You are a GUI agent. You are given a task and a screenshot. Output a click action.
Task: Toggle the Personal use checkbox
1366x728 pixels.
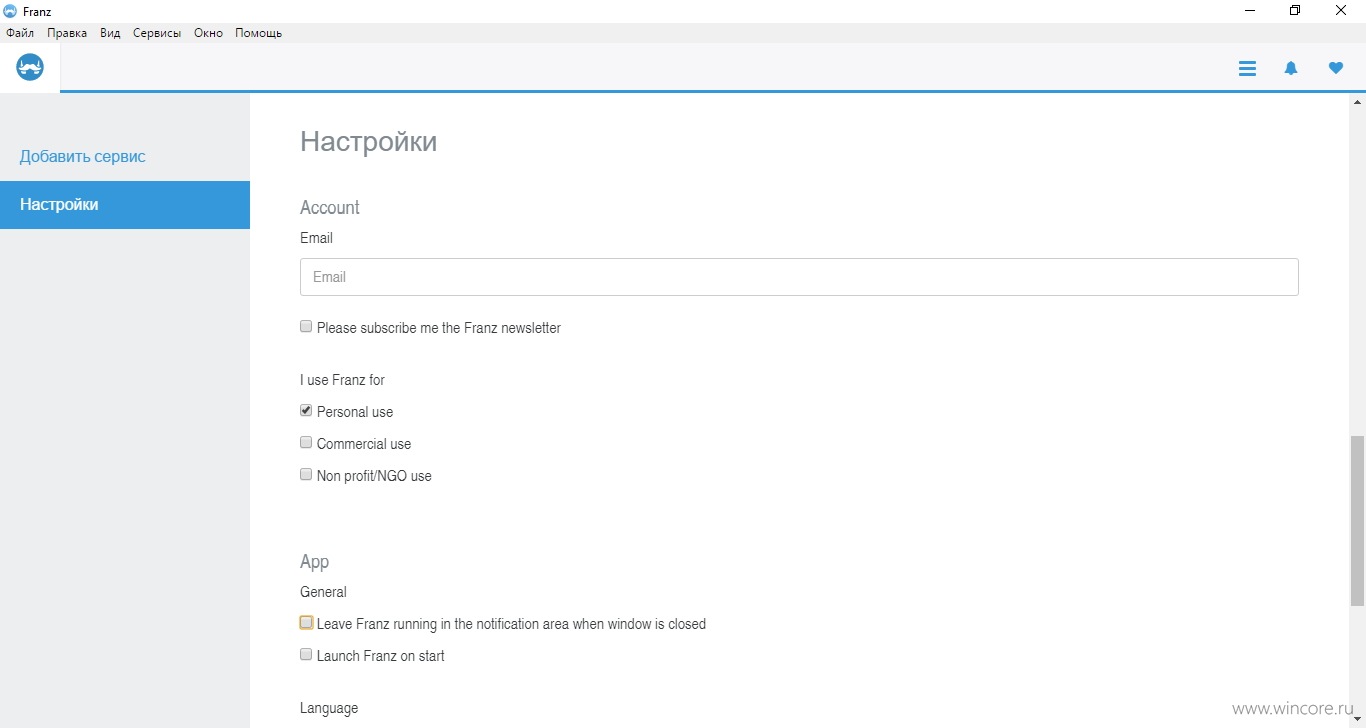coord(306,410)
